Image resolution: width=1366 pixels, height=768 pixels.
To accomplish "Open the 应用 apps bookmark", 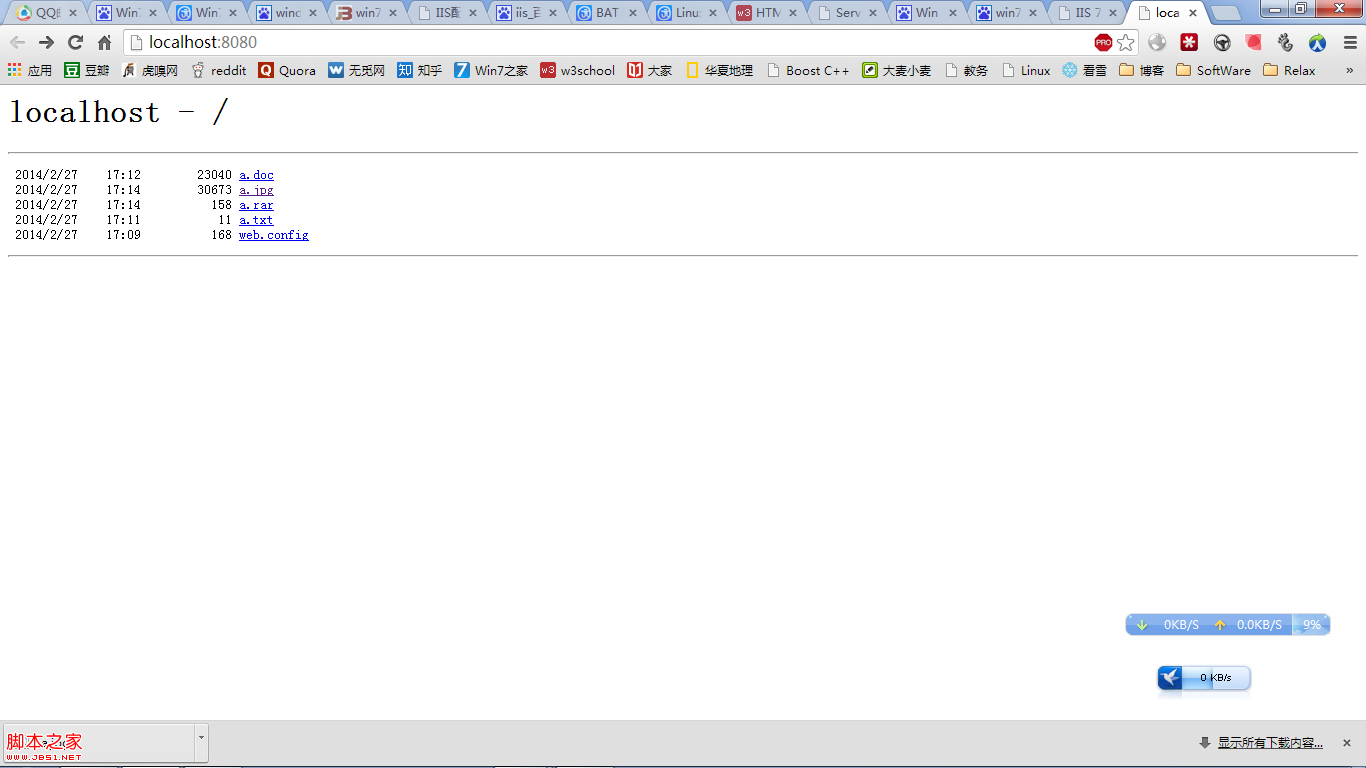I will pos(30,70).
